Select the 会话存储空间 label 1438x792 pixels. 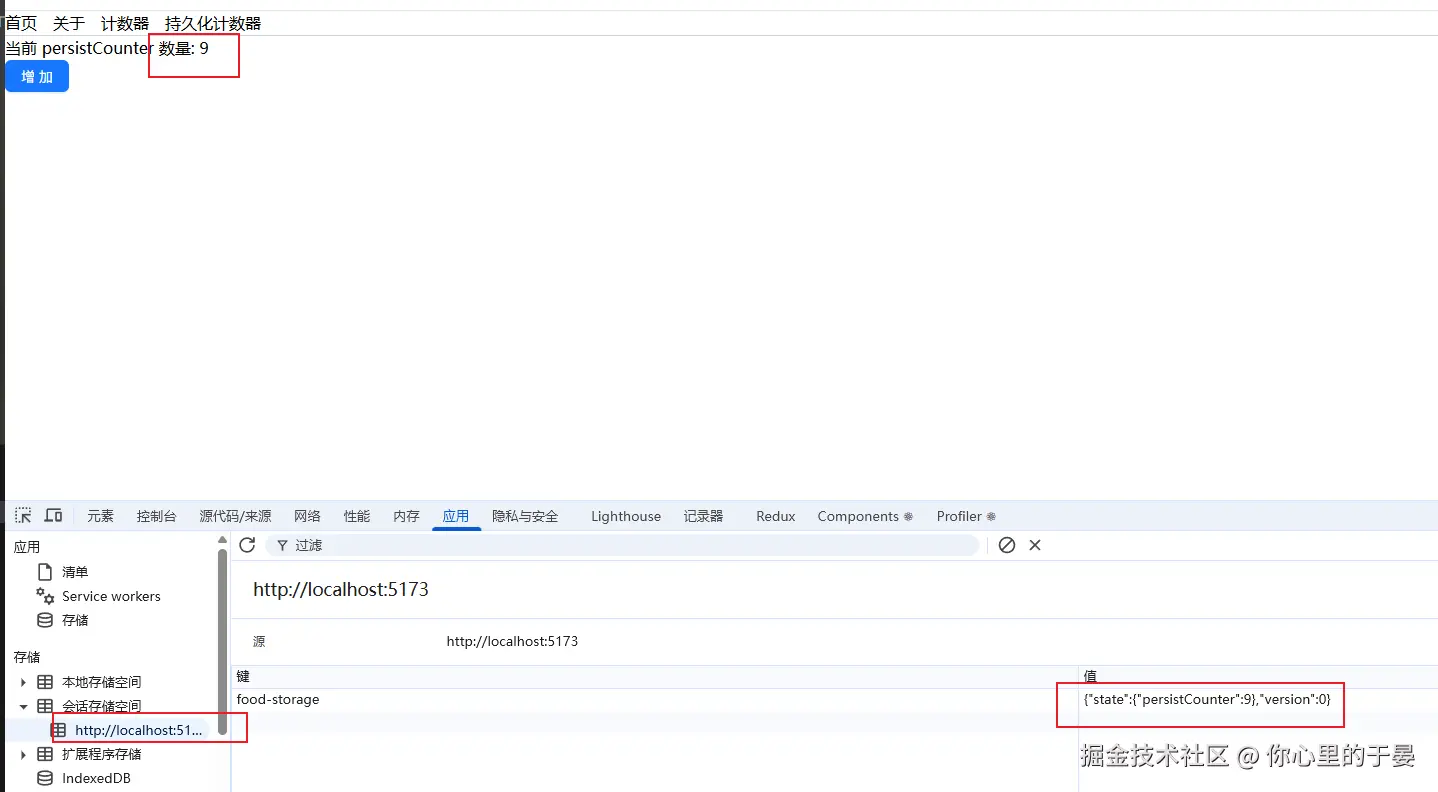[x=101, y=706]
